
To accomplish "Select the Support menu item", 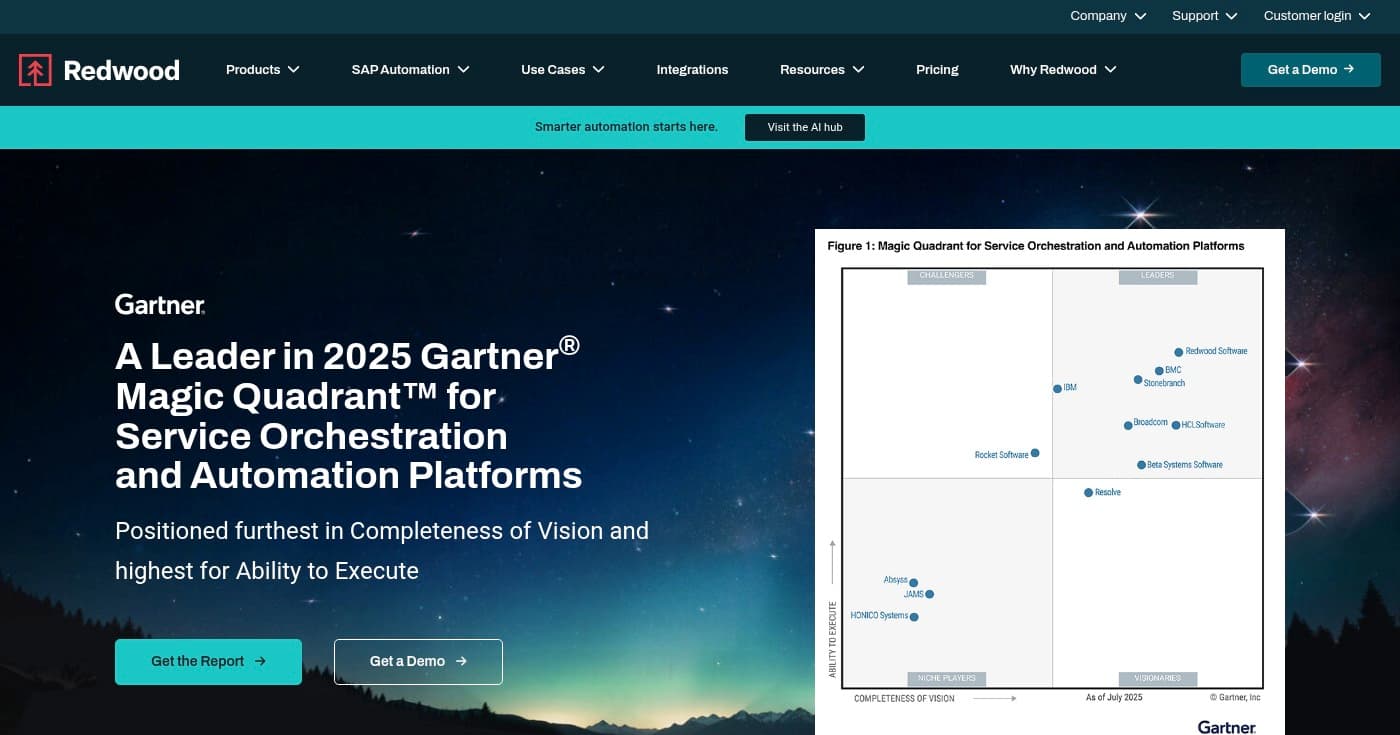I will 1203,16.
